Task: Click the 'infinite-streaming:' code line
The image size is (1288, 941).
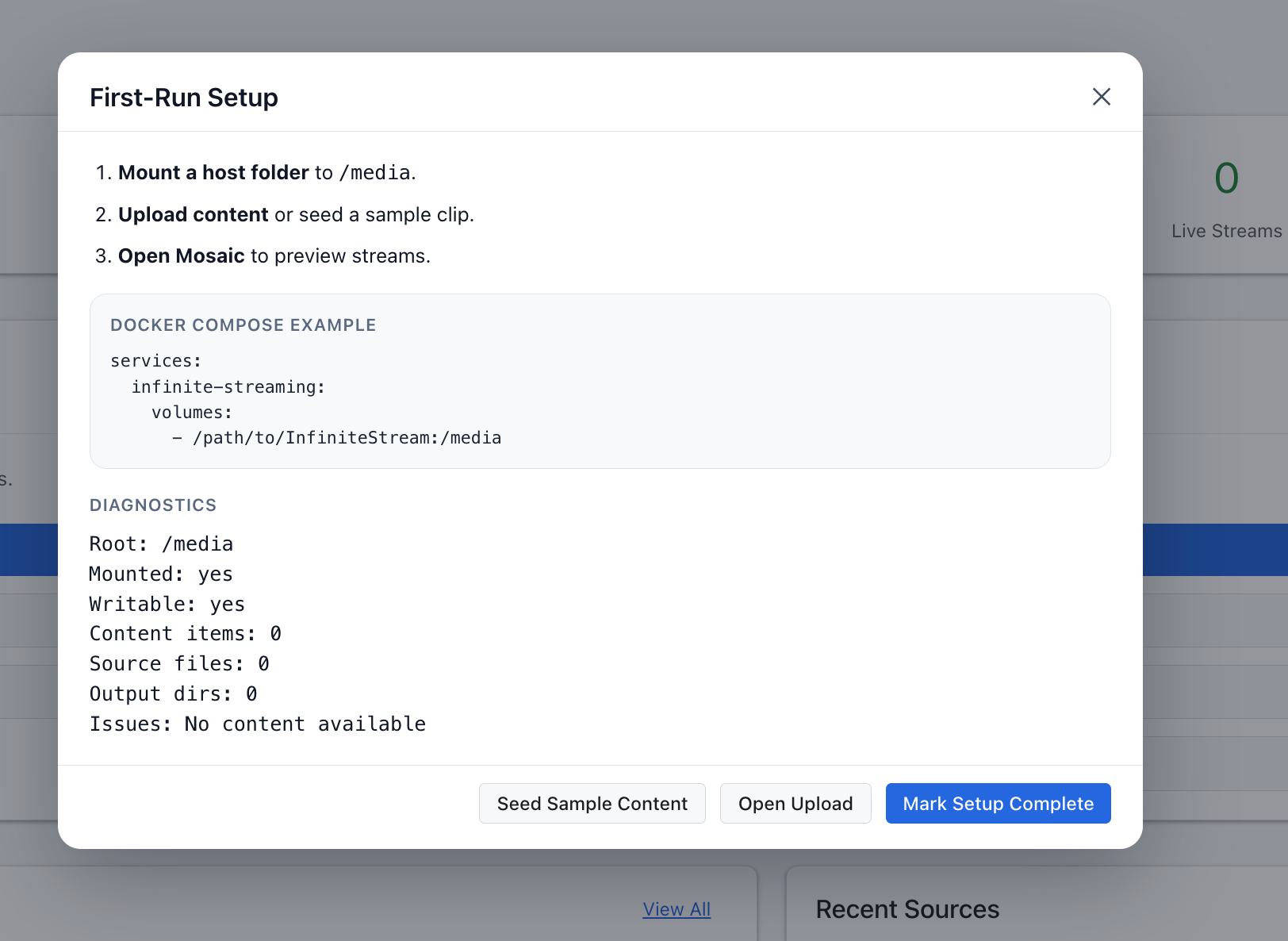Action: pos(228,387)
